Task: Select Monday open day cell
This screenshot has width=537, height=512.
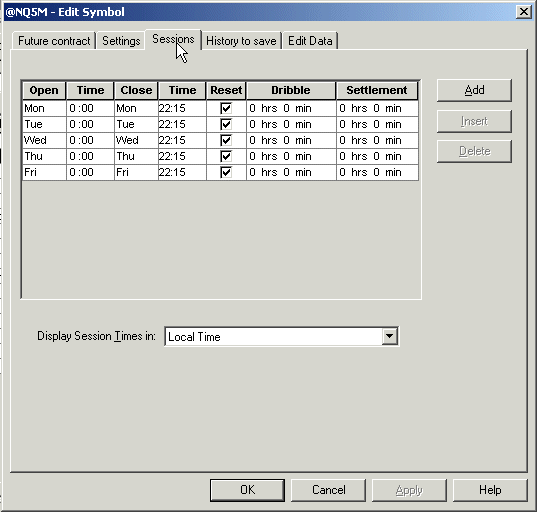Action: [x=44, y=109]
